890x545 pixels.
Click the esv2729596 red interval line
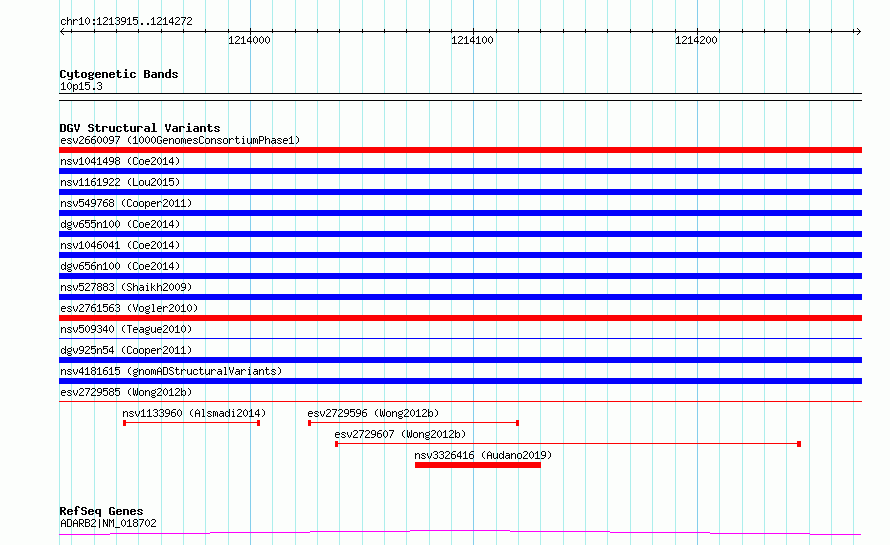[x=414, y=423]
